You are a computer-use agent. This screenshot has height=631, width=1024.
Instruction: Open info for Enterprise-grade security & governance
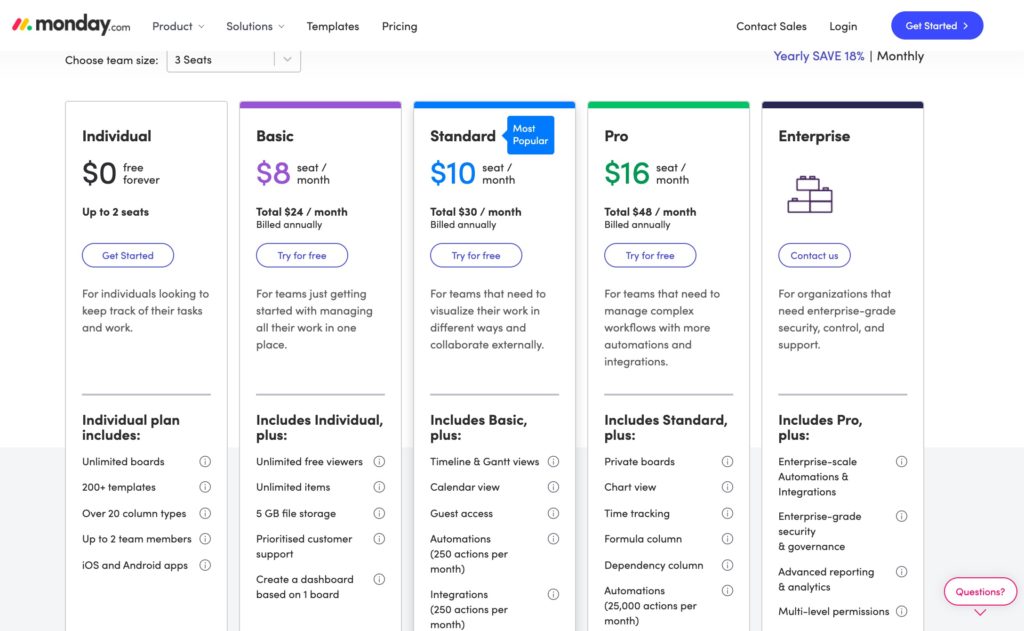point(901,517)
